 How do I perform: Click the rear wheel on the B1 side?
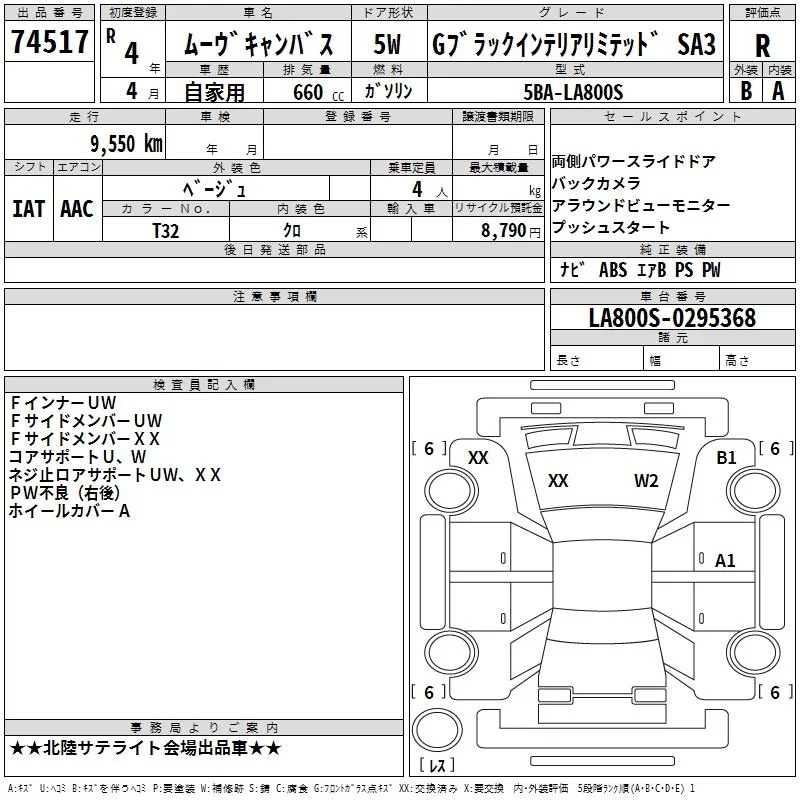coord(754,653)
